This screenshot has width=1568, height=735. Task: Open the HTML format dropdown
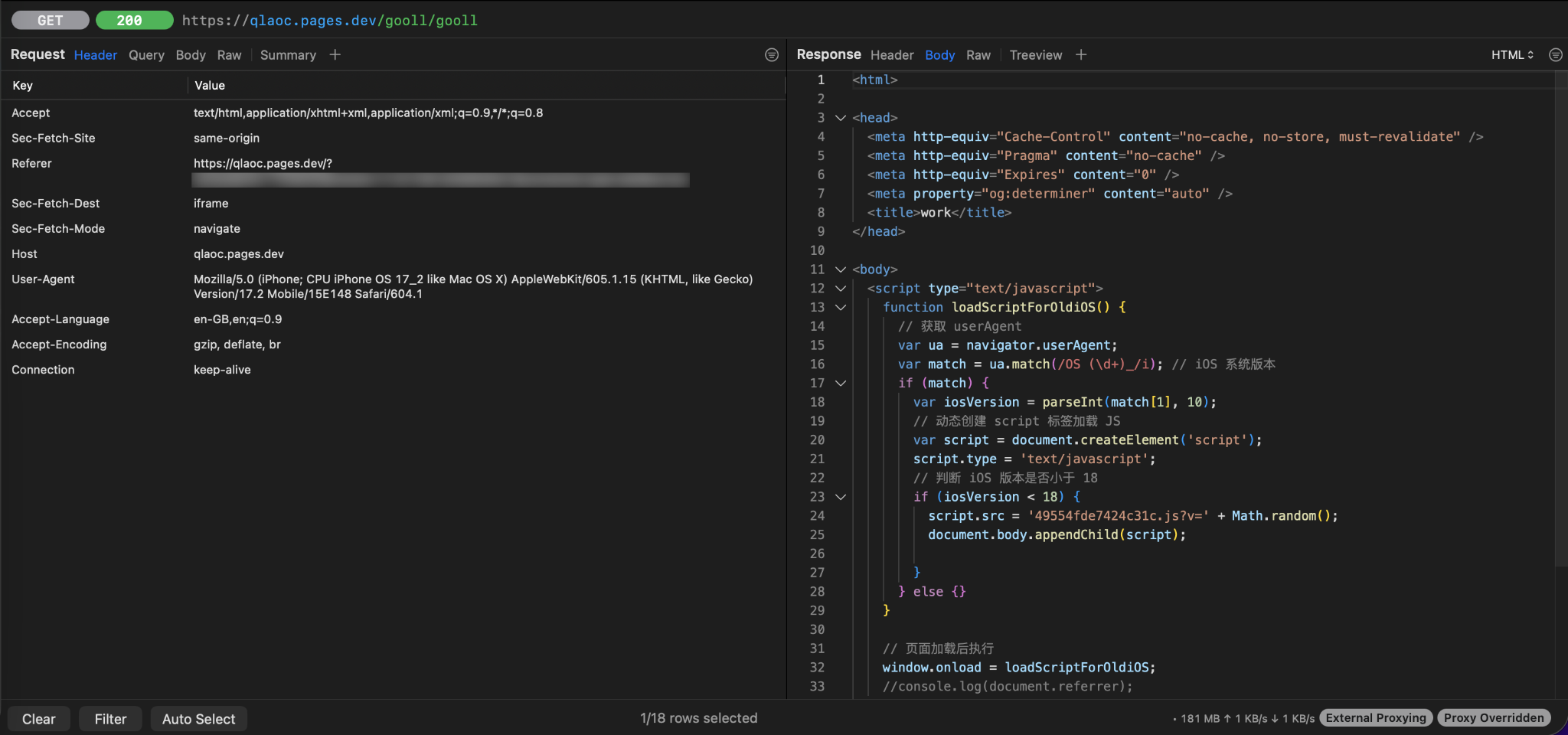click(1512, 54)
